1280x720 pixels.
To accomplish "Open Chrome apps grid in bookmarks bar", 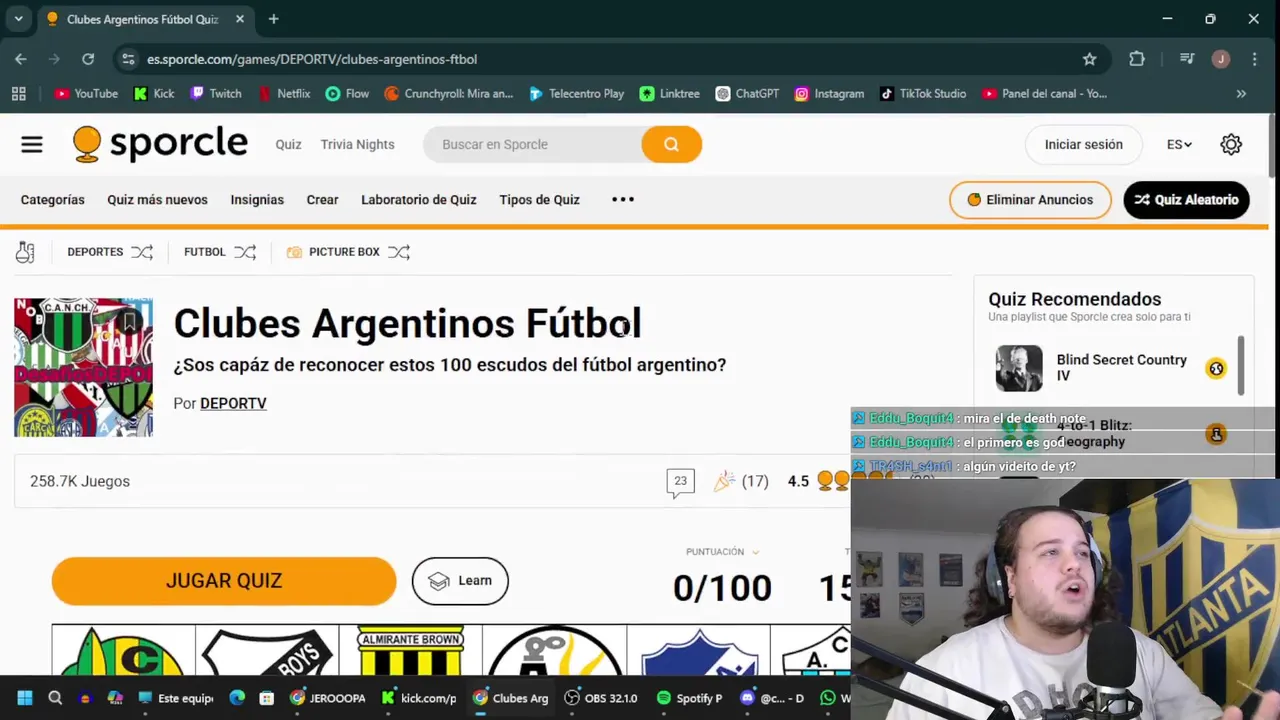I will 18,93.
